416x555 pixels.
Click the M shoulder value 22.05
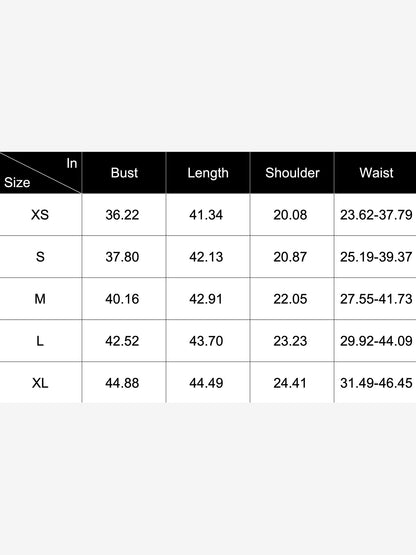click(290, 299)
